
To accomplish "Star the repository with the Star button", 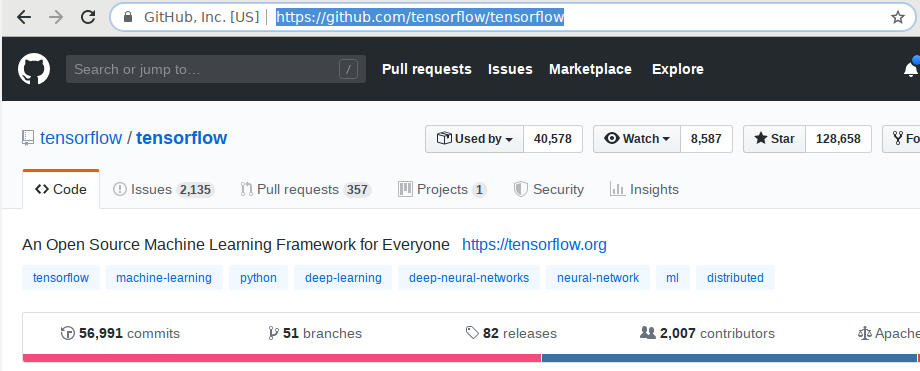I will click(x=774, y=139).
